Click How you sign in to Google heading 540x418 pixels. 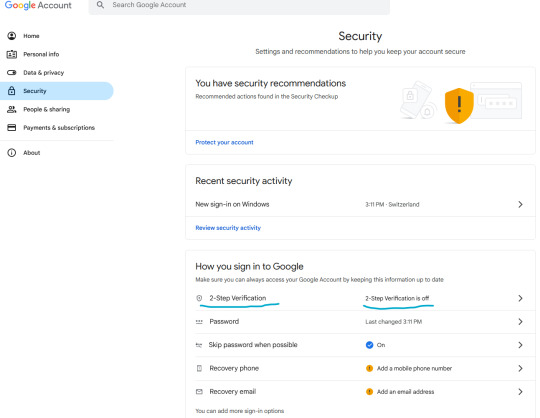tap(249, 267)
